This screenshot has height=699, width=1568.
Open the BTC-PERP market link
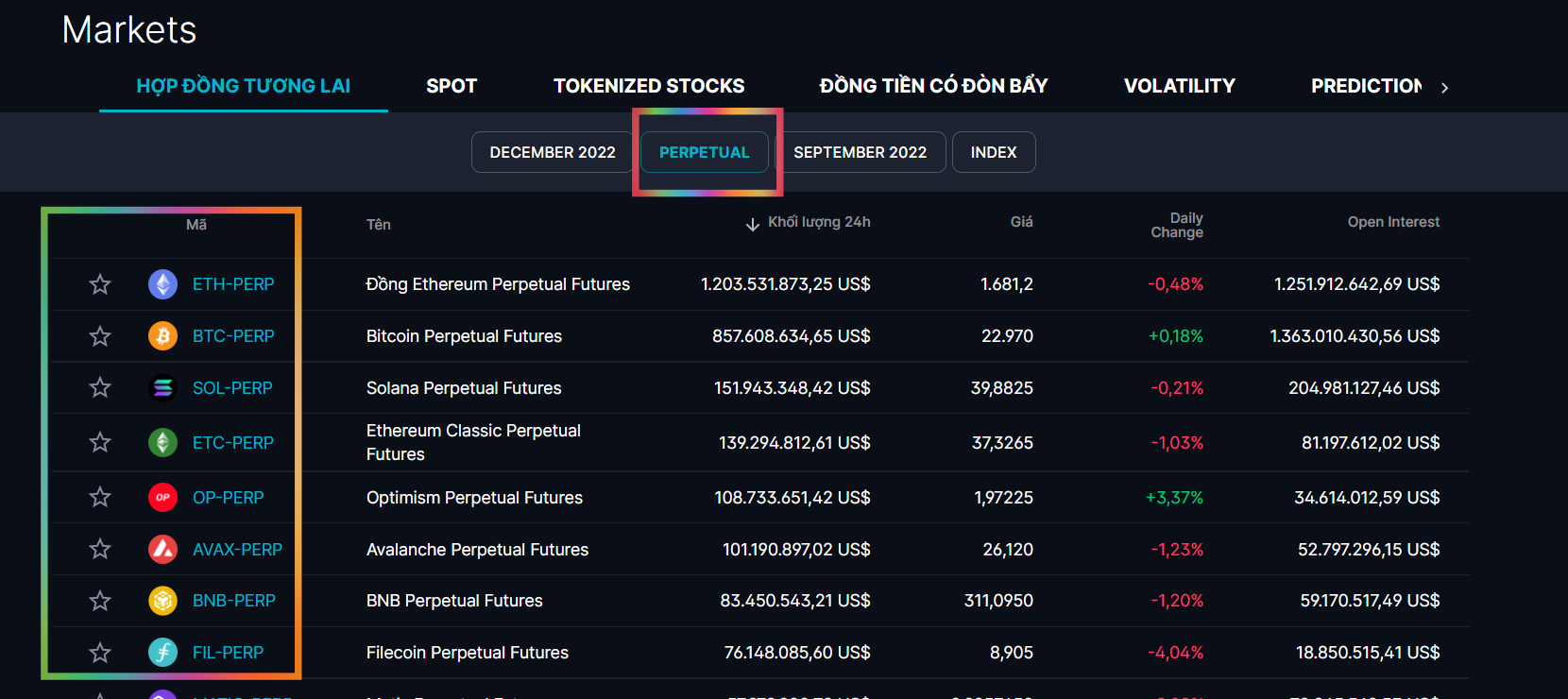pos(233,336)
